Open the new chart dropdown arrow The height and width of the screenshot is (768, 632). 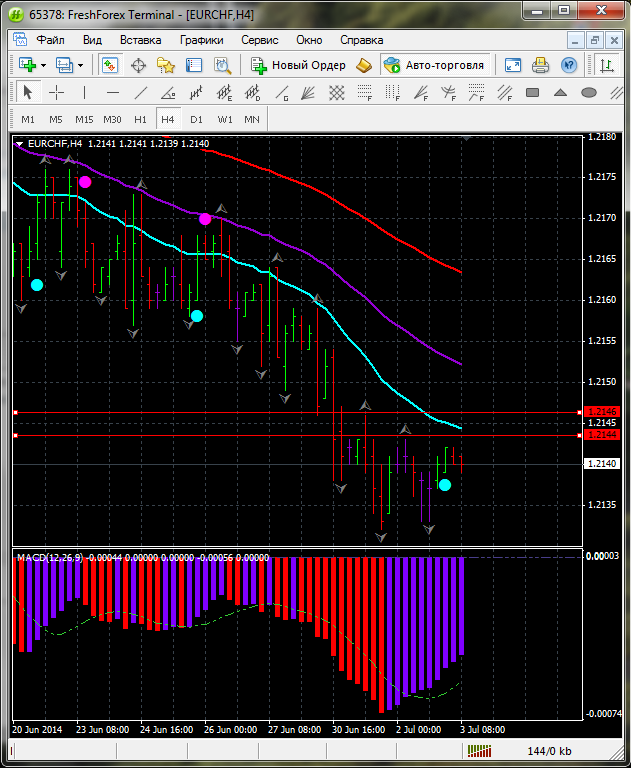point(43,65)
